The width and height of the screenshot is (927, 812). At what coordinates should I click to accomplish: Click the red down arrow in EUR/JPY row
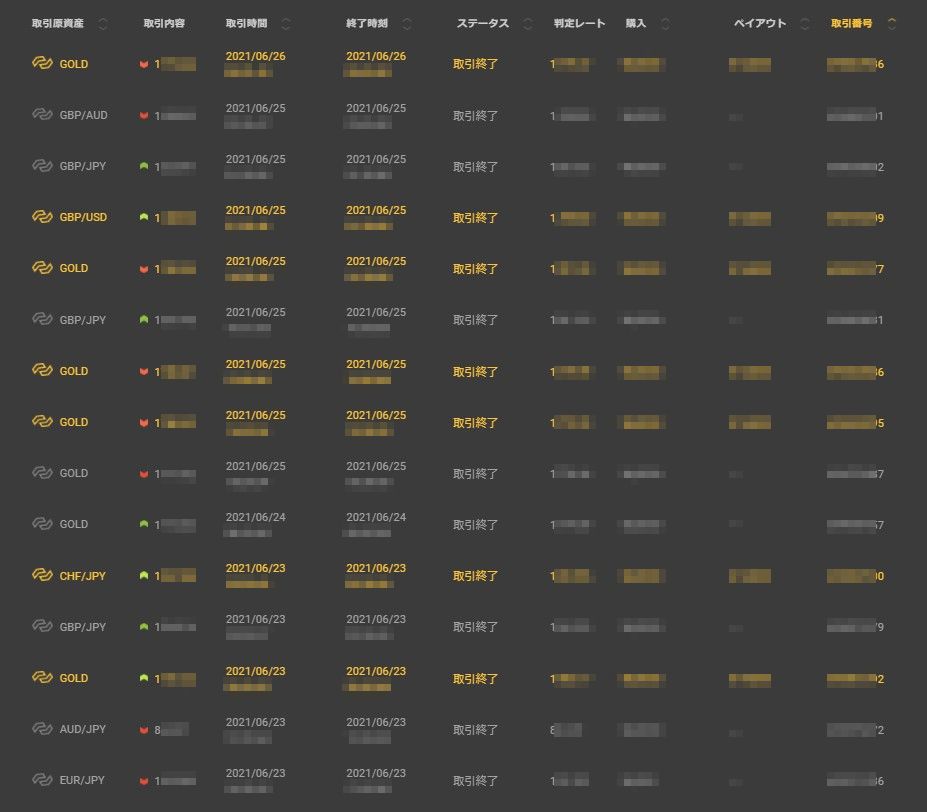point(144,781)
